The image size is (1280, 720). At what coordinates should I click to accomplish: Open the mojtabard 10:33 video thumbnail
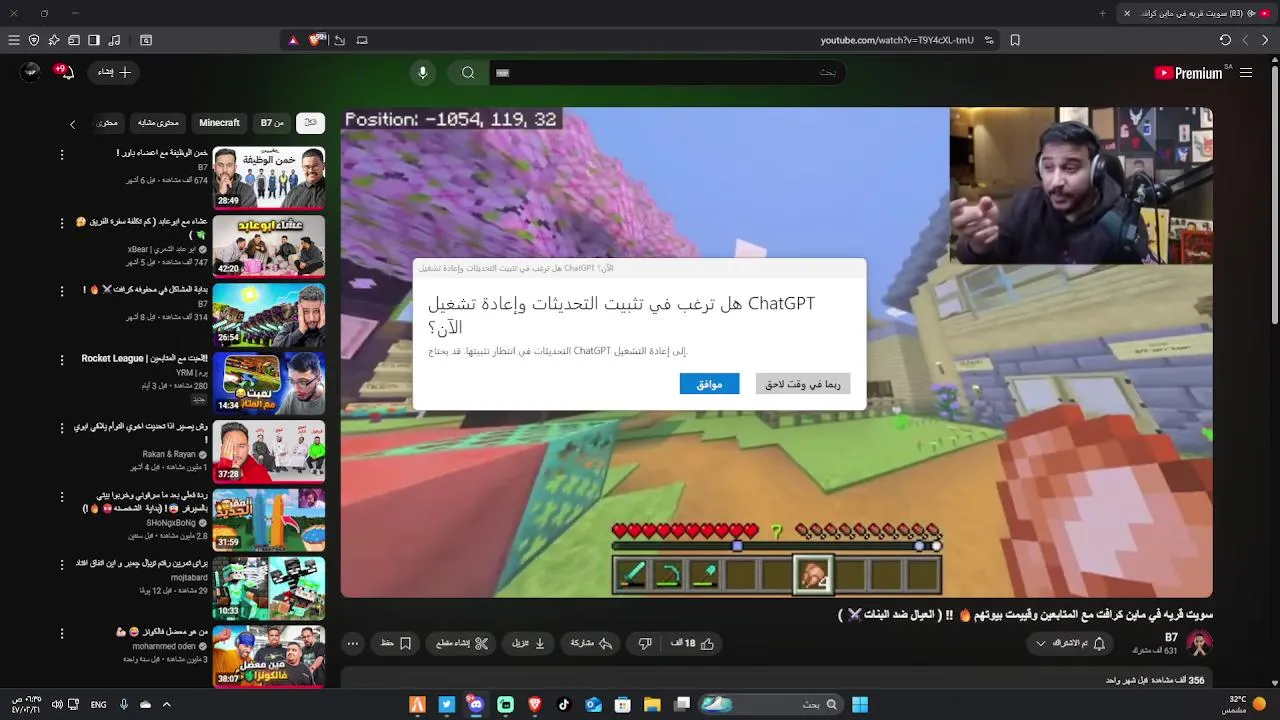(269, 588)
